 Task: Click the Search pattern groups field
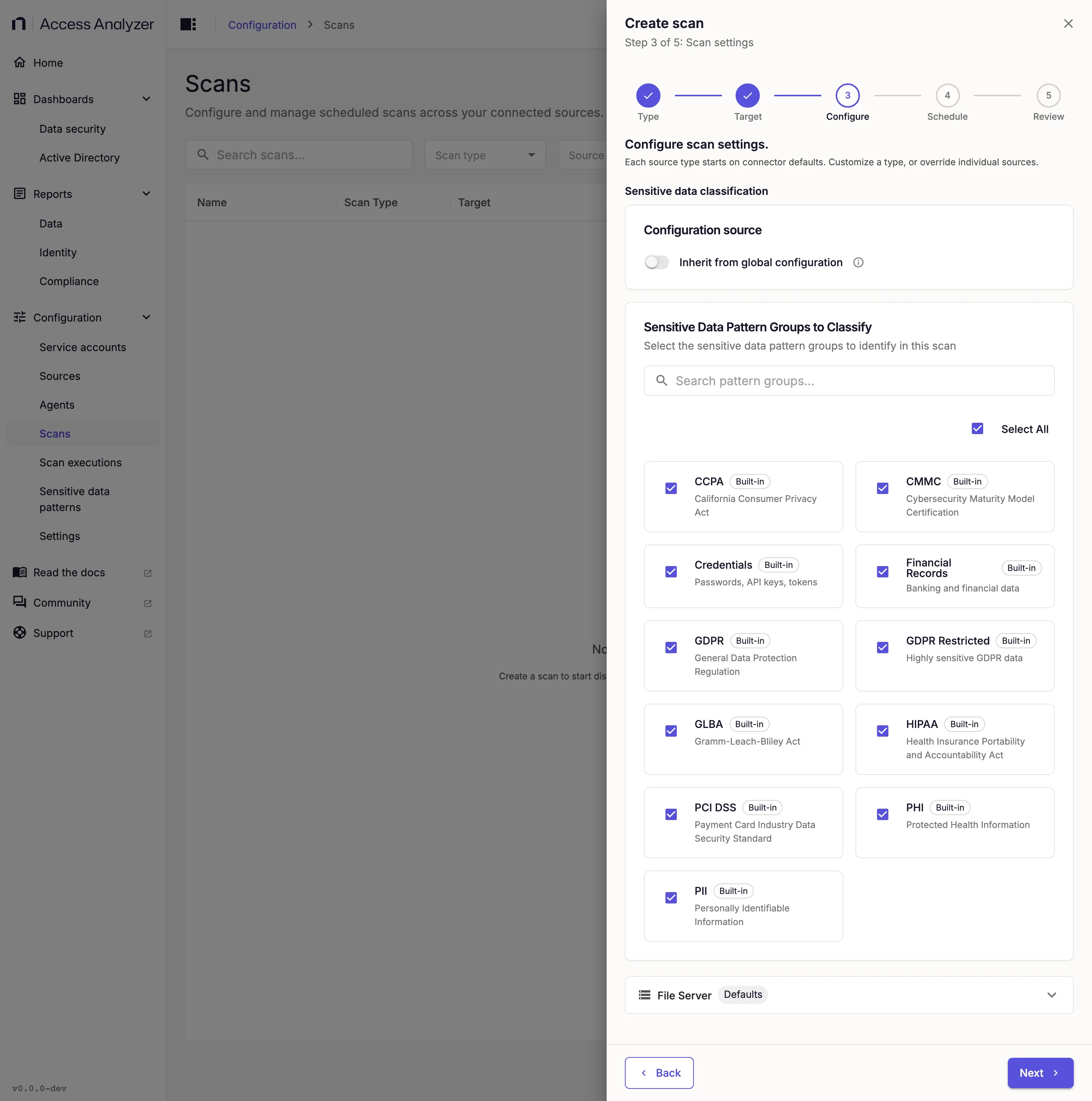pos(849,381)
